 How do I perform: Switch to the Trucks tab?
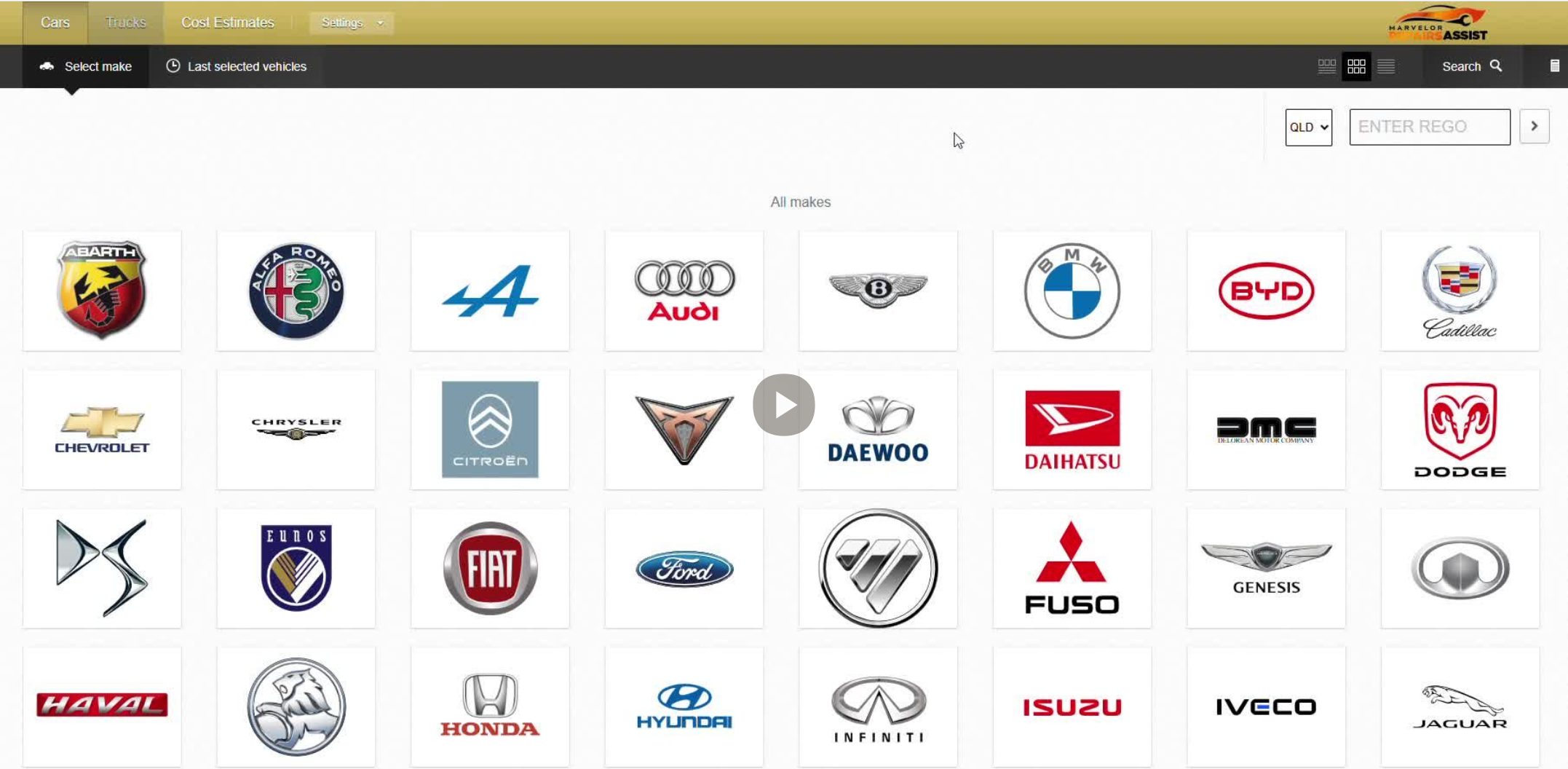click(x=126, y=23)
